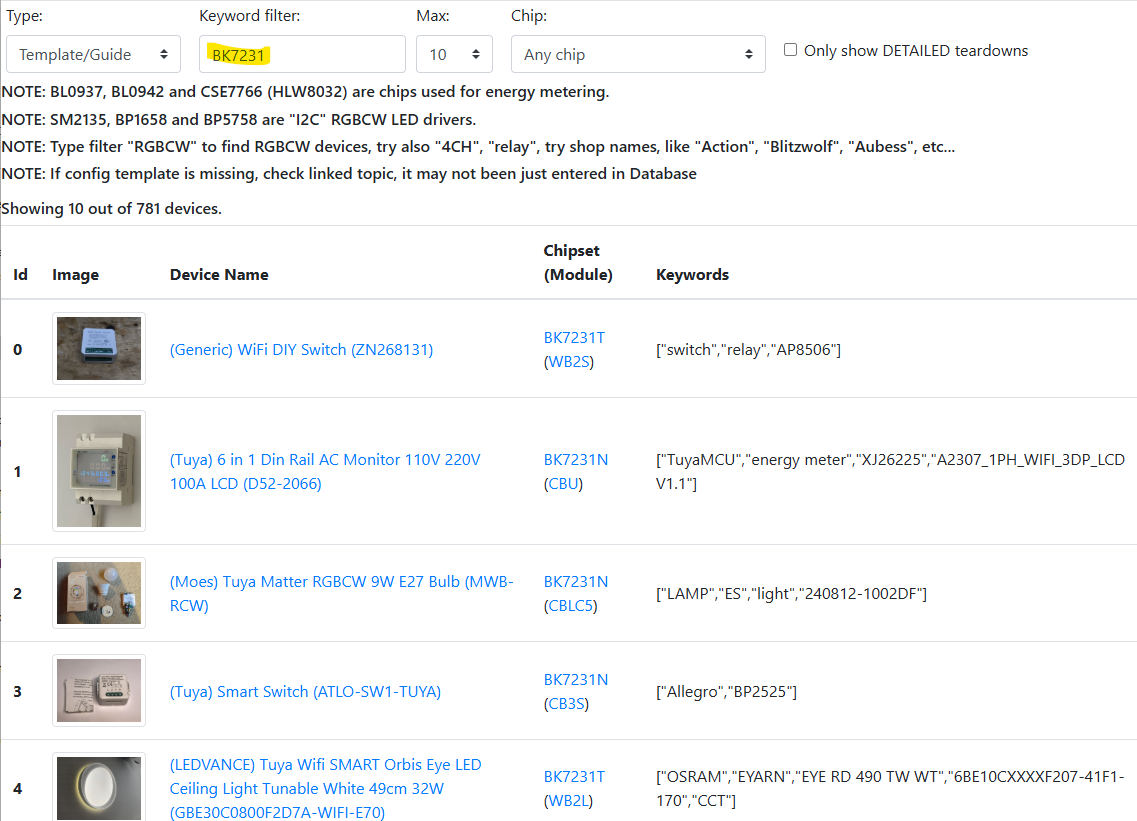Click the note about missing config template
1137x821 pixels.
349,174
